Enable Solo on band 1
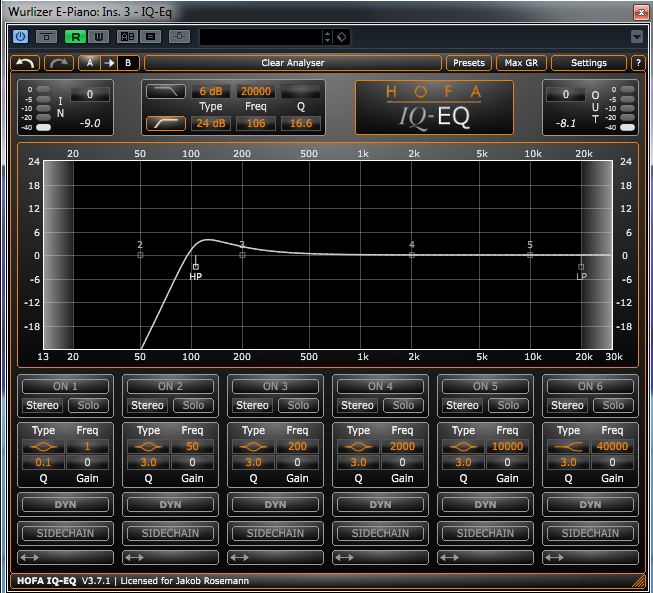Image resolution: width=653 pixels, height=593 pixels. point(88,405)
